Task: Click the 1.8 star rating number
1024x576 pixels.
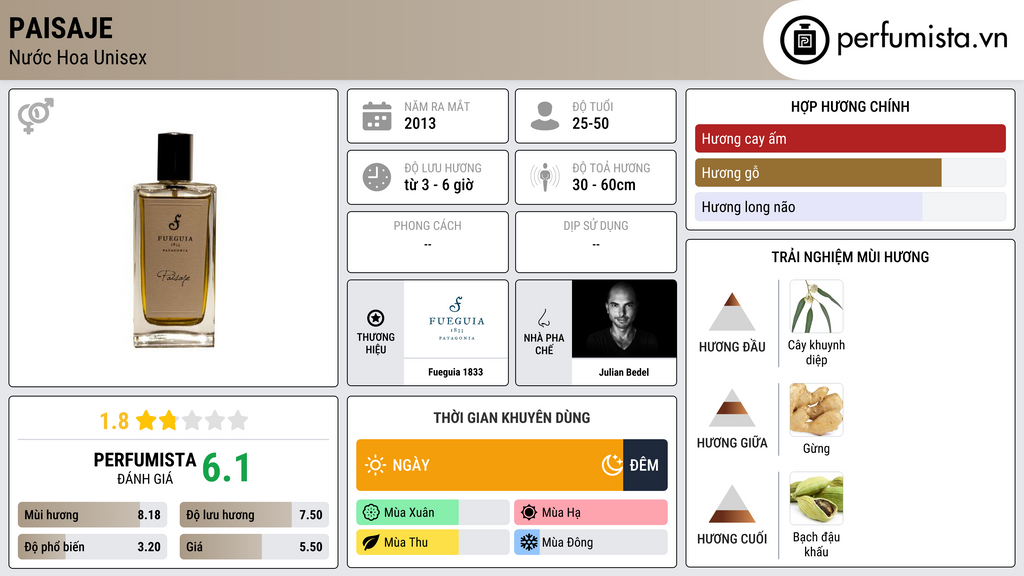Action: pyautogui.click(x=114, y=421)
